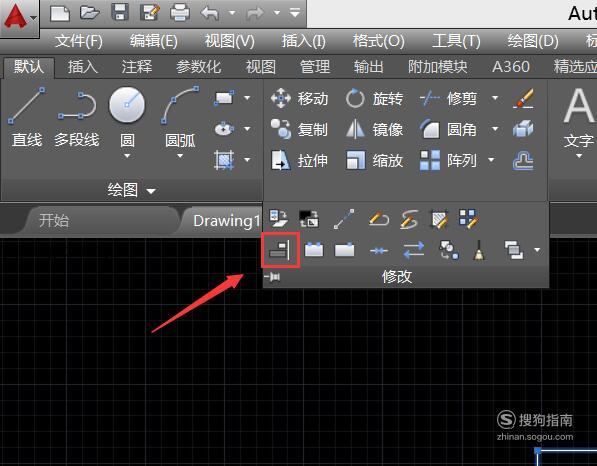Screen dimensions: 597x466
Task: Open the 编辑(E) menu
Action: click(153, 41)
